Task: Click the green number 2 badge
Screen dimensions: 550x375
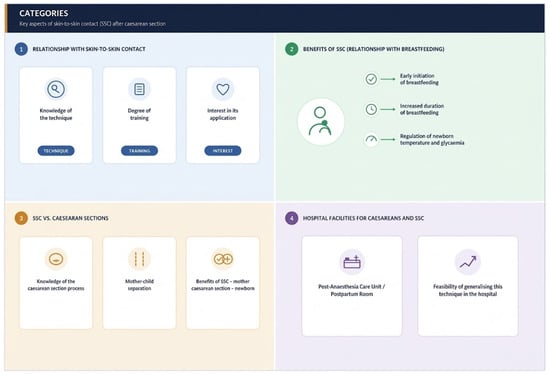Action: [x=291, y=49]
